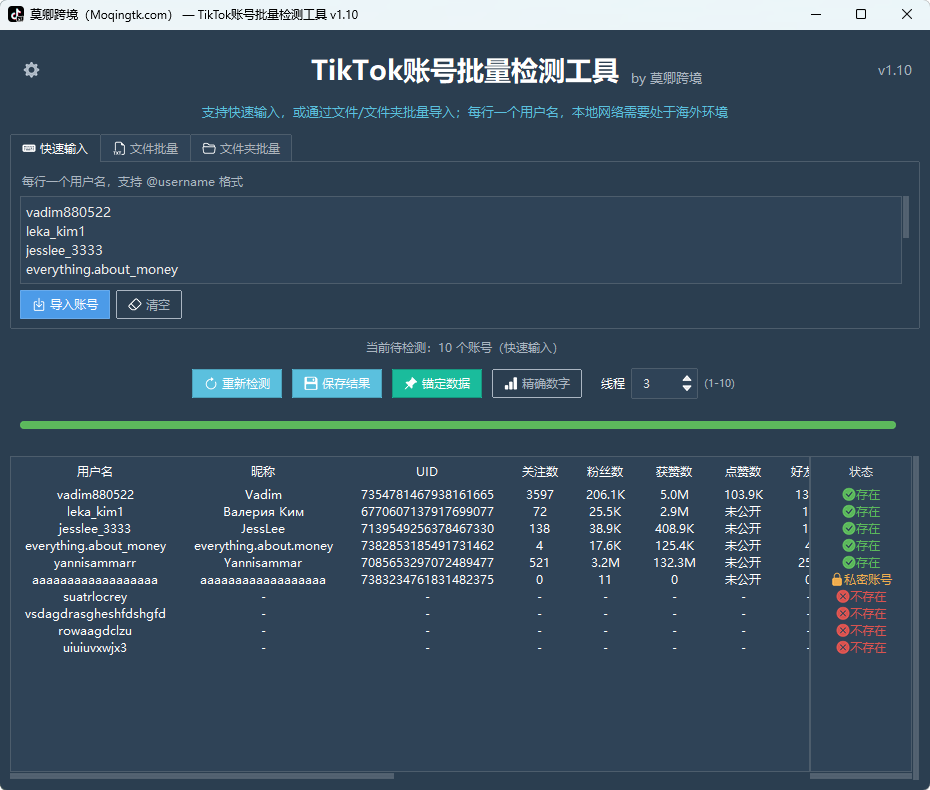The image size is (930, 790).
Task: Switch to the 文件批量 tab
Action: pyautogui.click(x=146, y=149)
